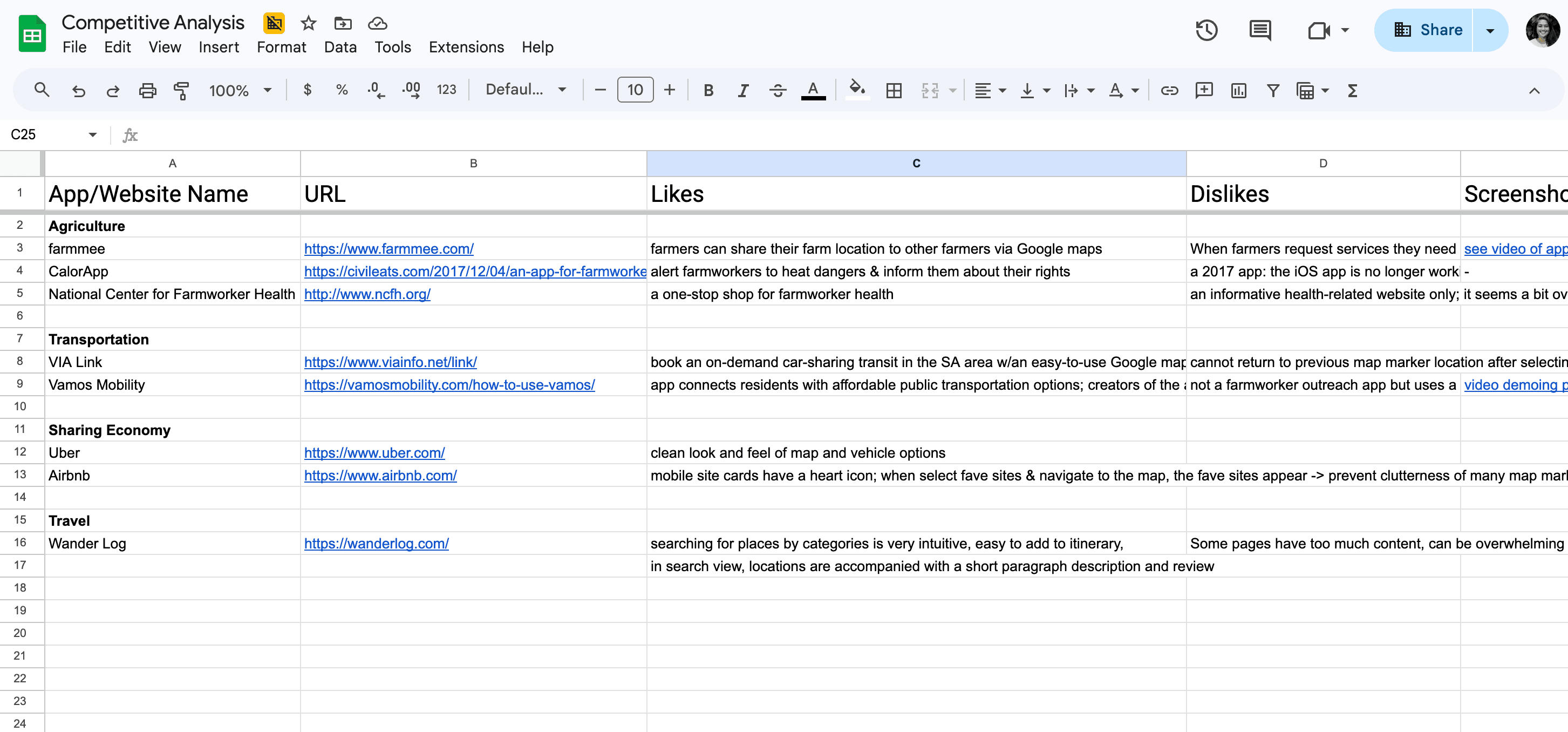This screenshot has width=1568, height=732.
Task: Apply bold formatting with the Bold icon
Action: pyautogui.click(x=708, y=90)
